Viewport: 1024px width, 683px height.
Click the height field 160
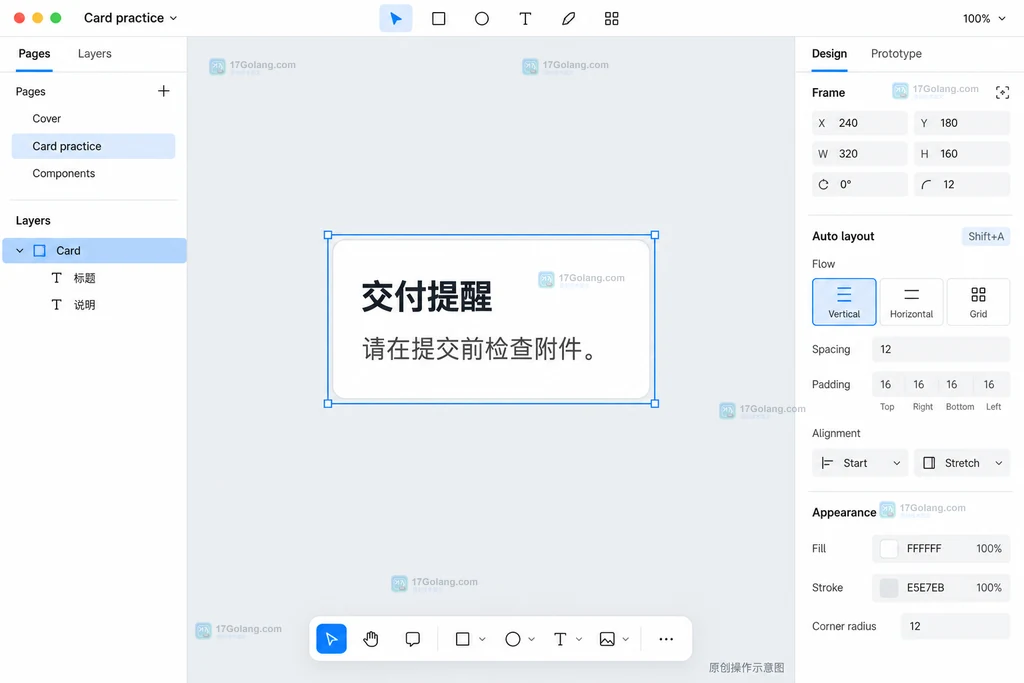961,153
